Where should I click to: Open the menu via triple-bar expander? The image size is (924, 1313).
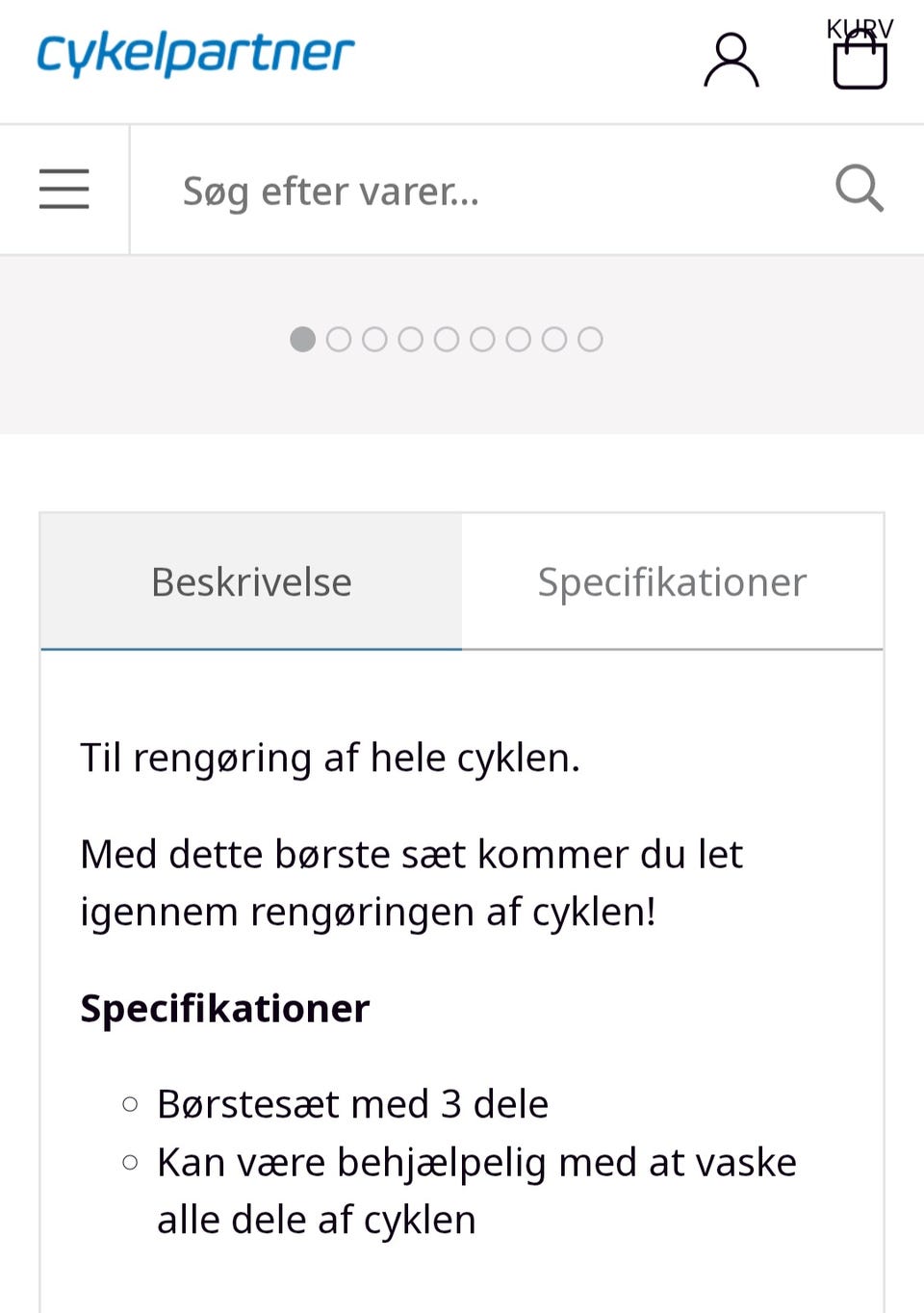tap(64, 190)
